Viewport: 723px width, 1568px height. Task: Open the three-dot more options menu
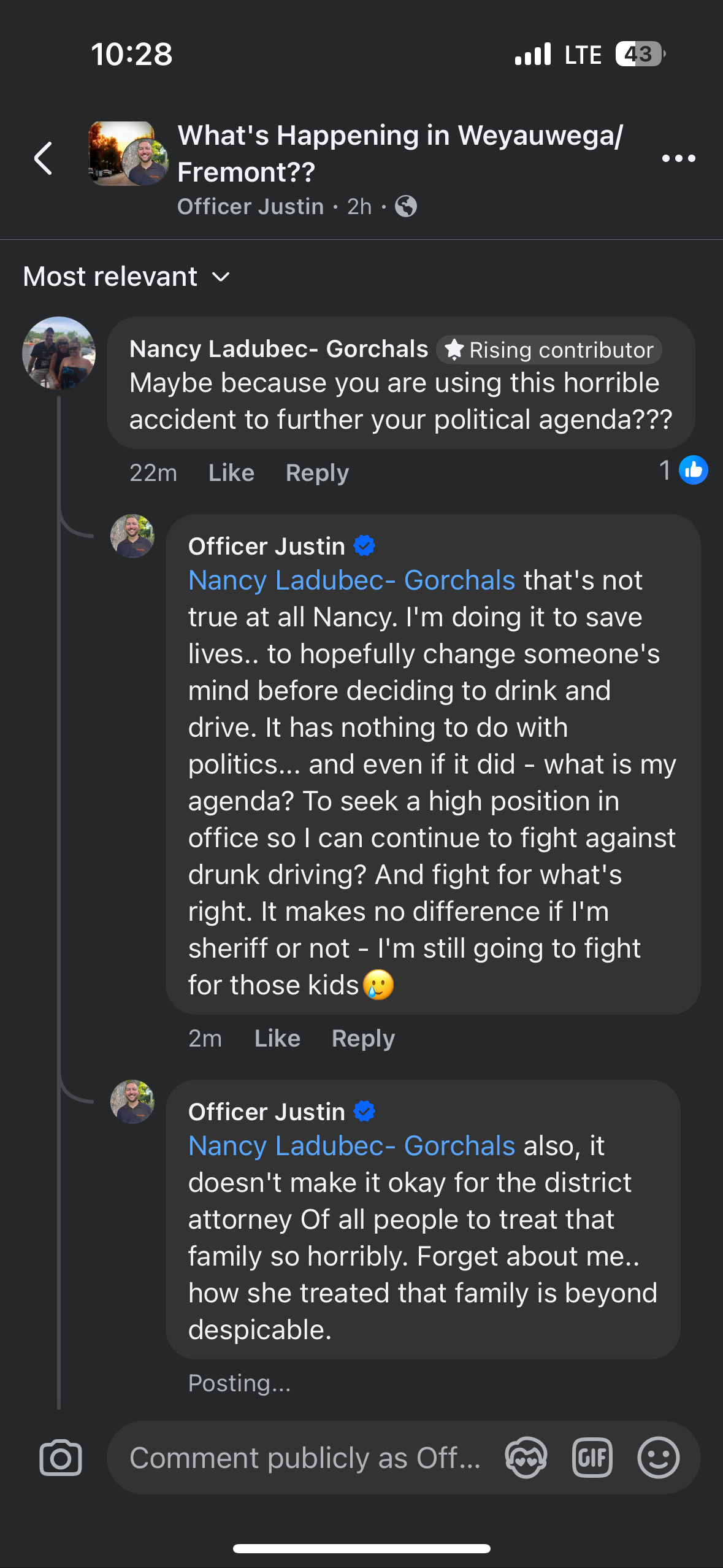[x=678, y=158]
